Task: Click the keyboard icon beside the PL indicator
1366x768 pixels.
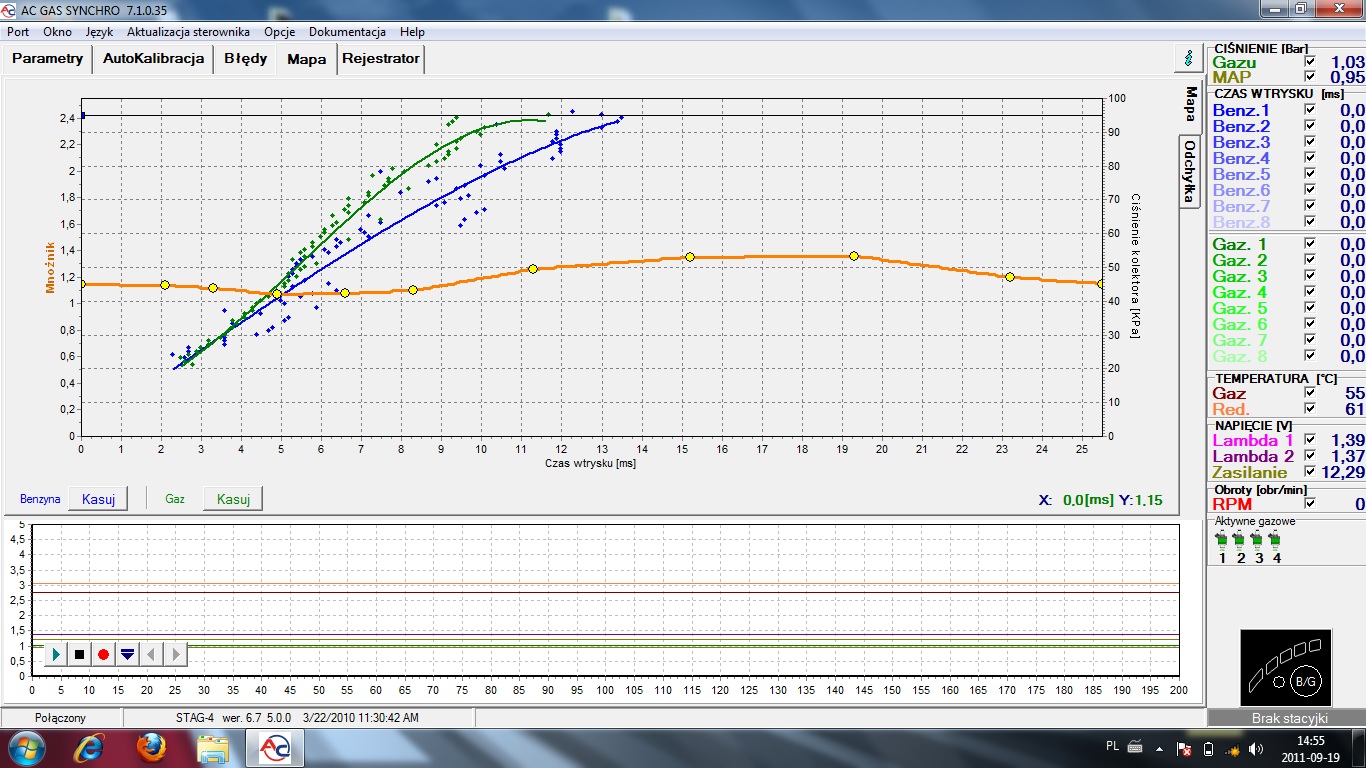Action: click(x=1134, y=747)
